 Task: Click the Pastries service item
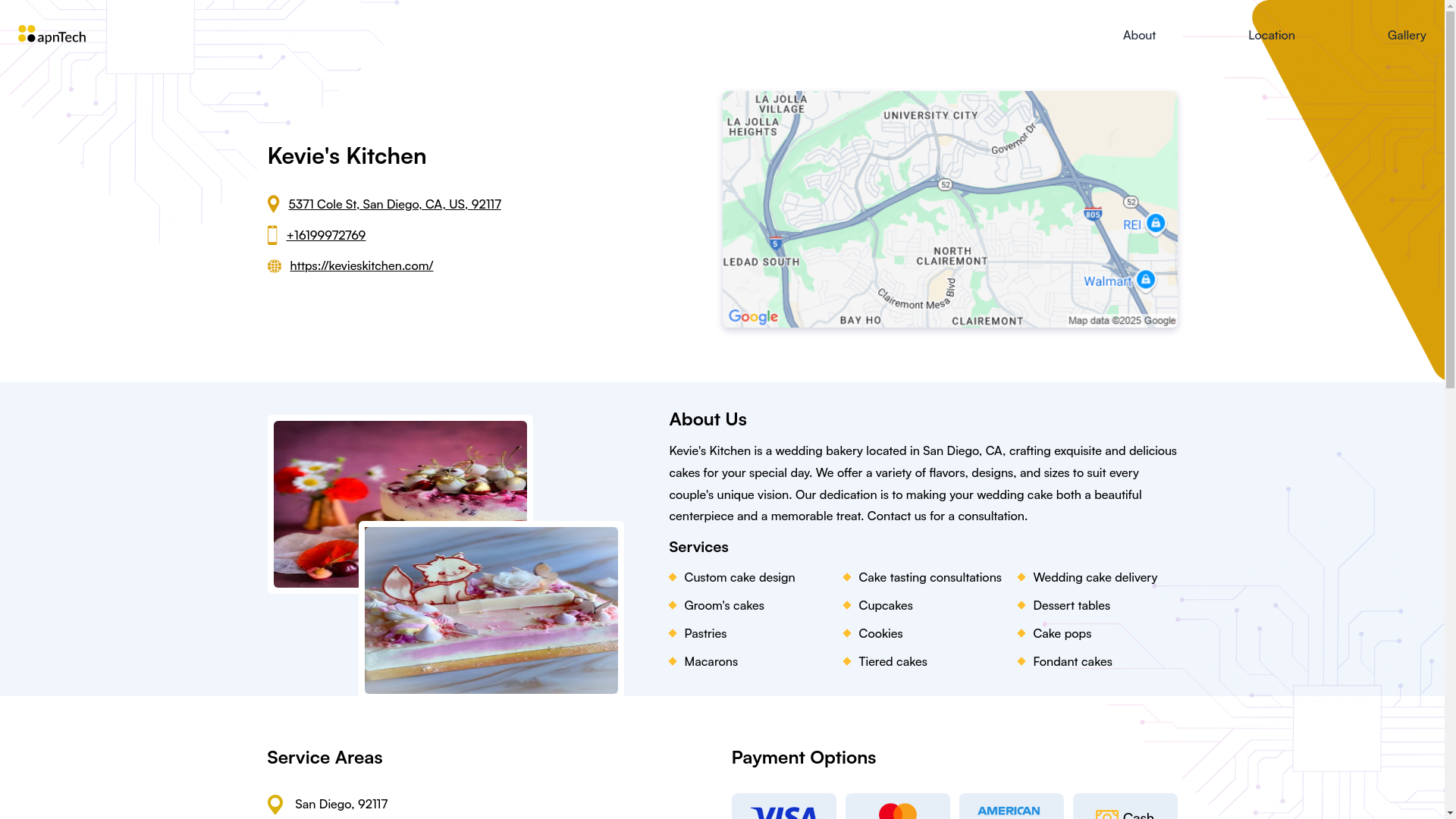[x=705, y=633]
